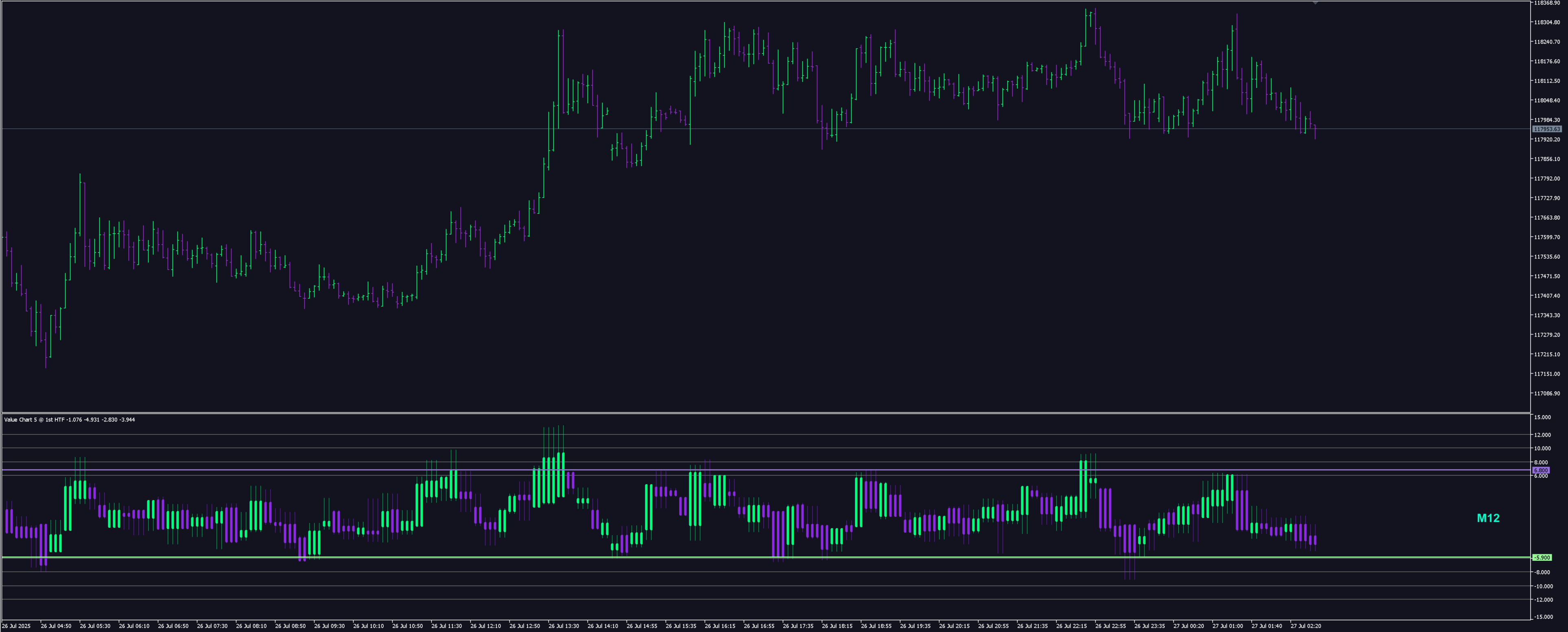1568x632 pixels.
Task: Click the 26 Jul 13:30 time label
Action: [x=563, y=626]
